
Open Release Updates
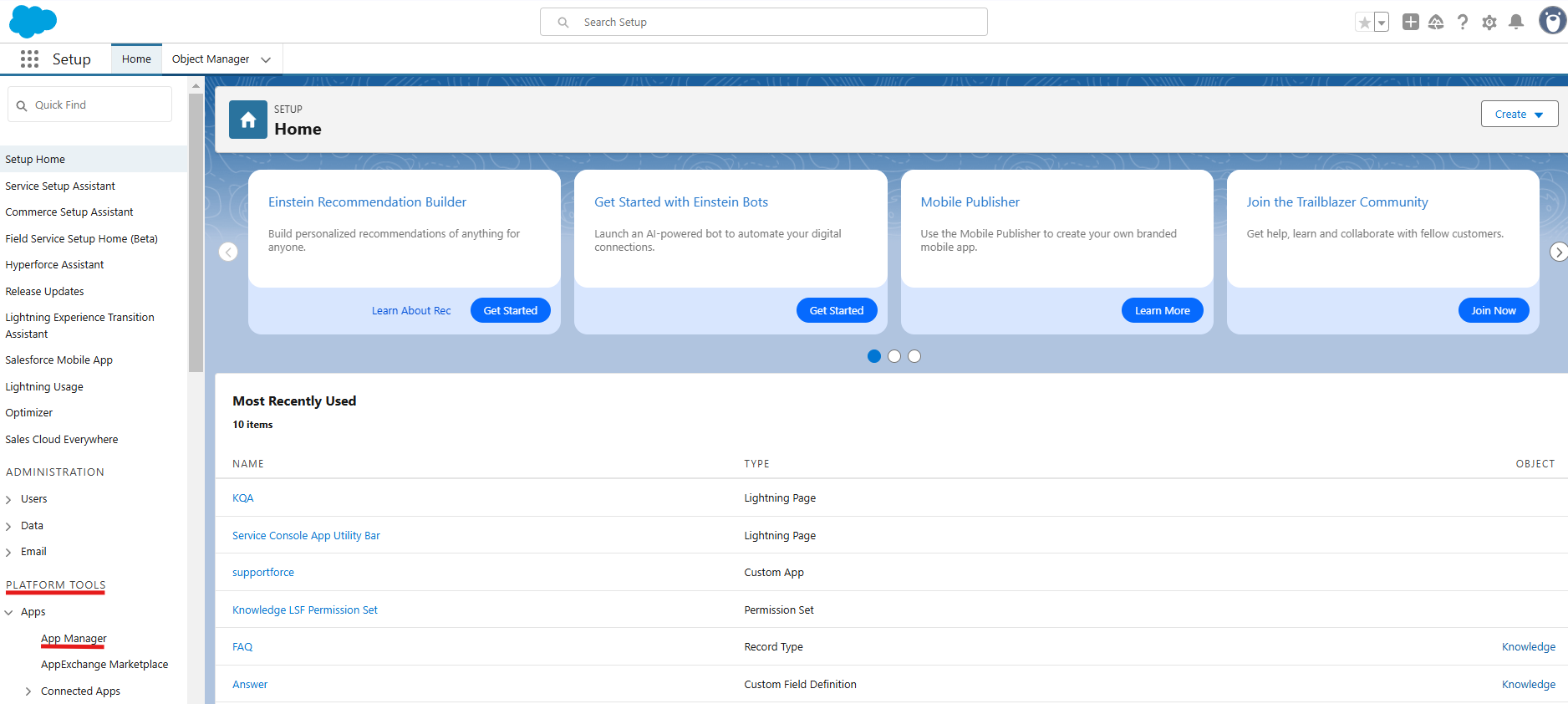(x=44, y=291)
